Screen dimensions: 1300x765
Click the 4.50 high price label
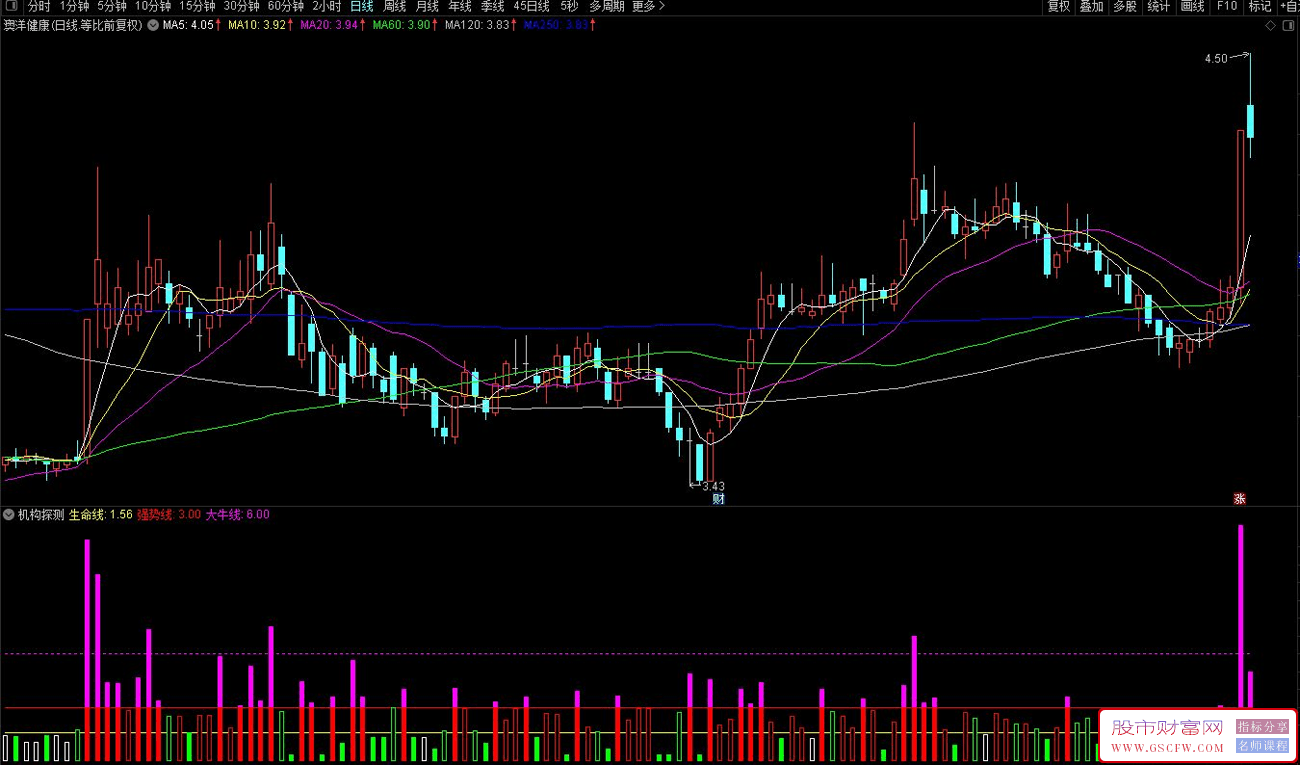1216,59
